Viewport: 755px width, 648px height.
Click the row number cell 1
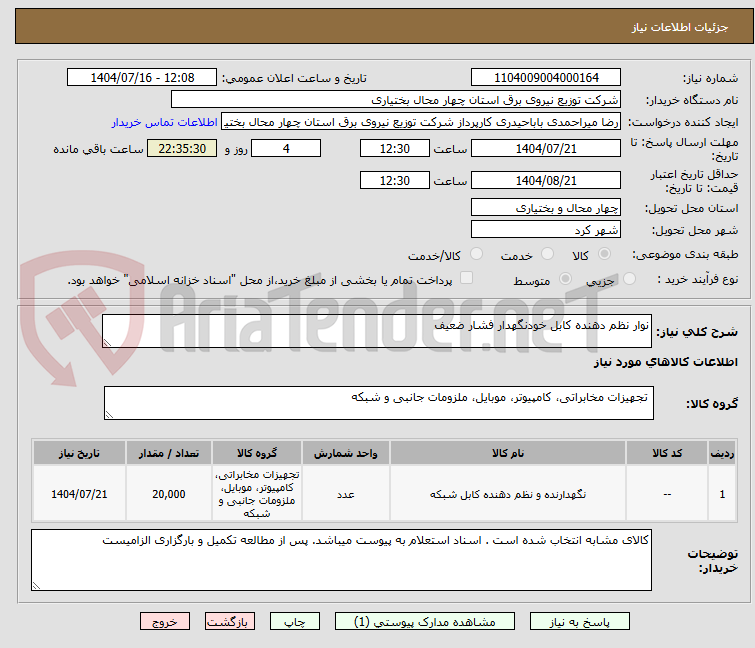[x=722, y=494]
